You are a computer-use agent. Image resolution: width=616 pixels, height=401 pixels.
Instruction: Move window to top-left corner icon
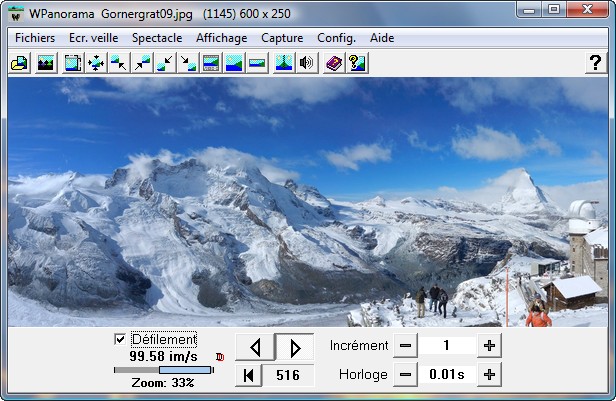(119, 63)
